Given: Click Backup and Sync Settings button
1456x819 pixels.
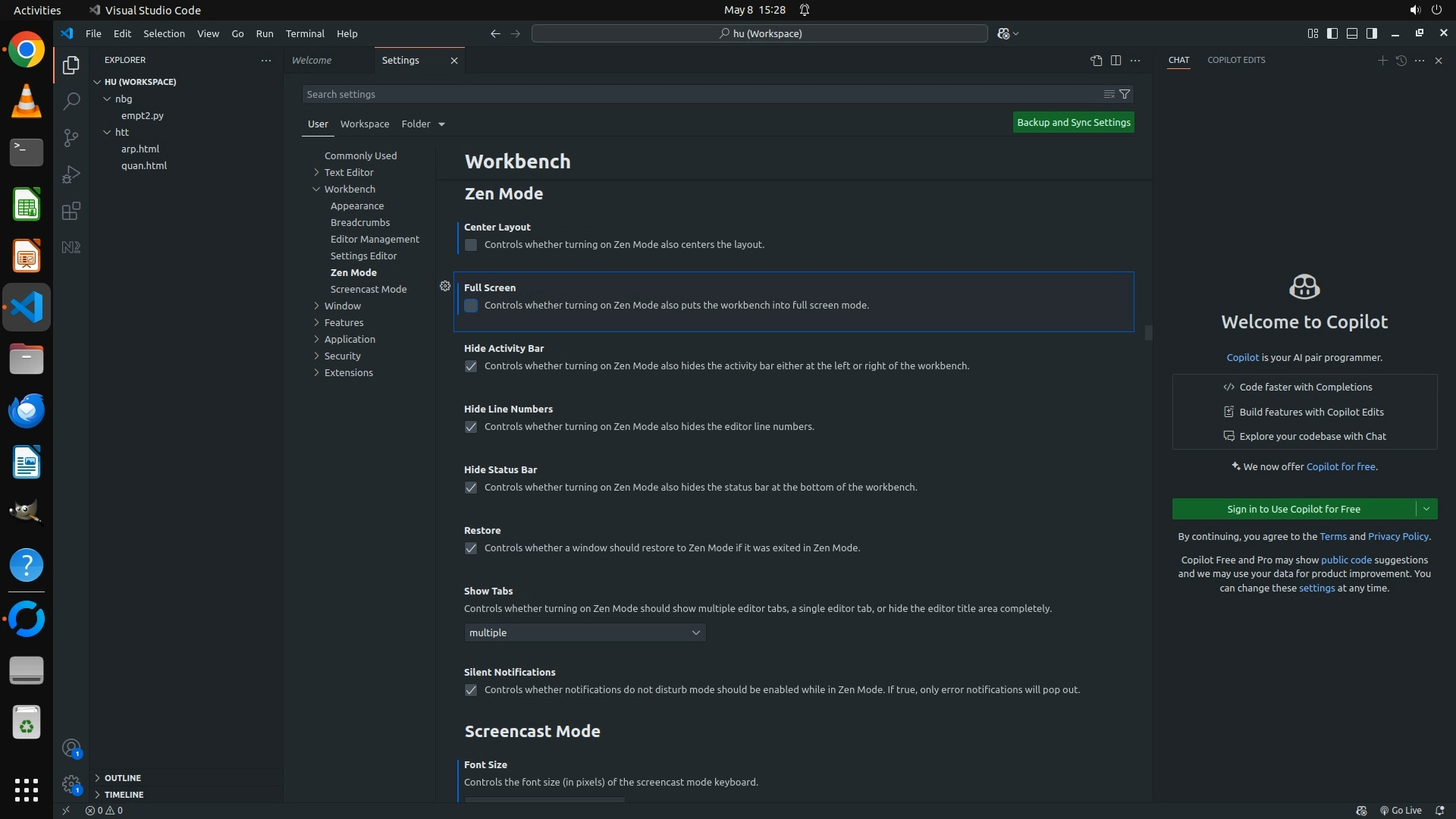Looking at the screenshot, I should coord(1073,123).
